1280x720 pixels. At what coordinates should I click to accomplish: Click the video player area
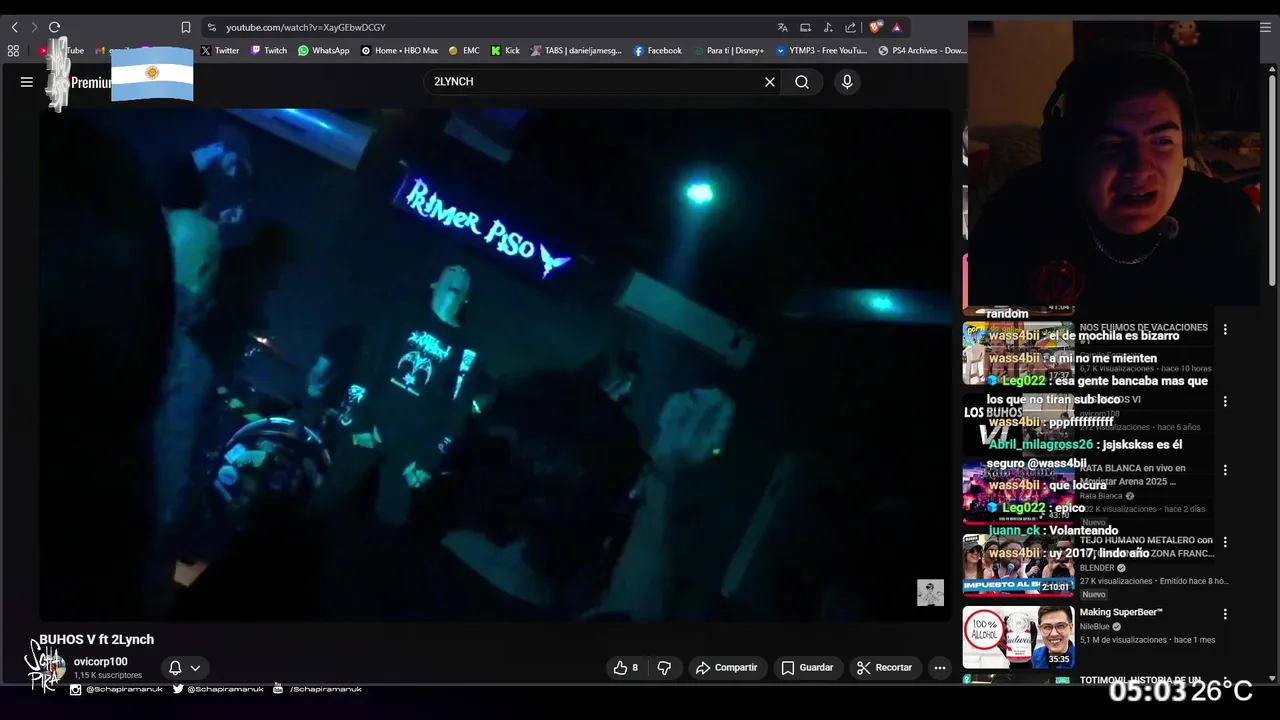[x=496, y=364]
